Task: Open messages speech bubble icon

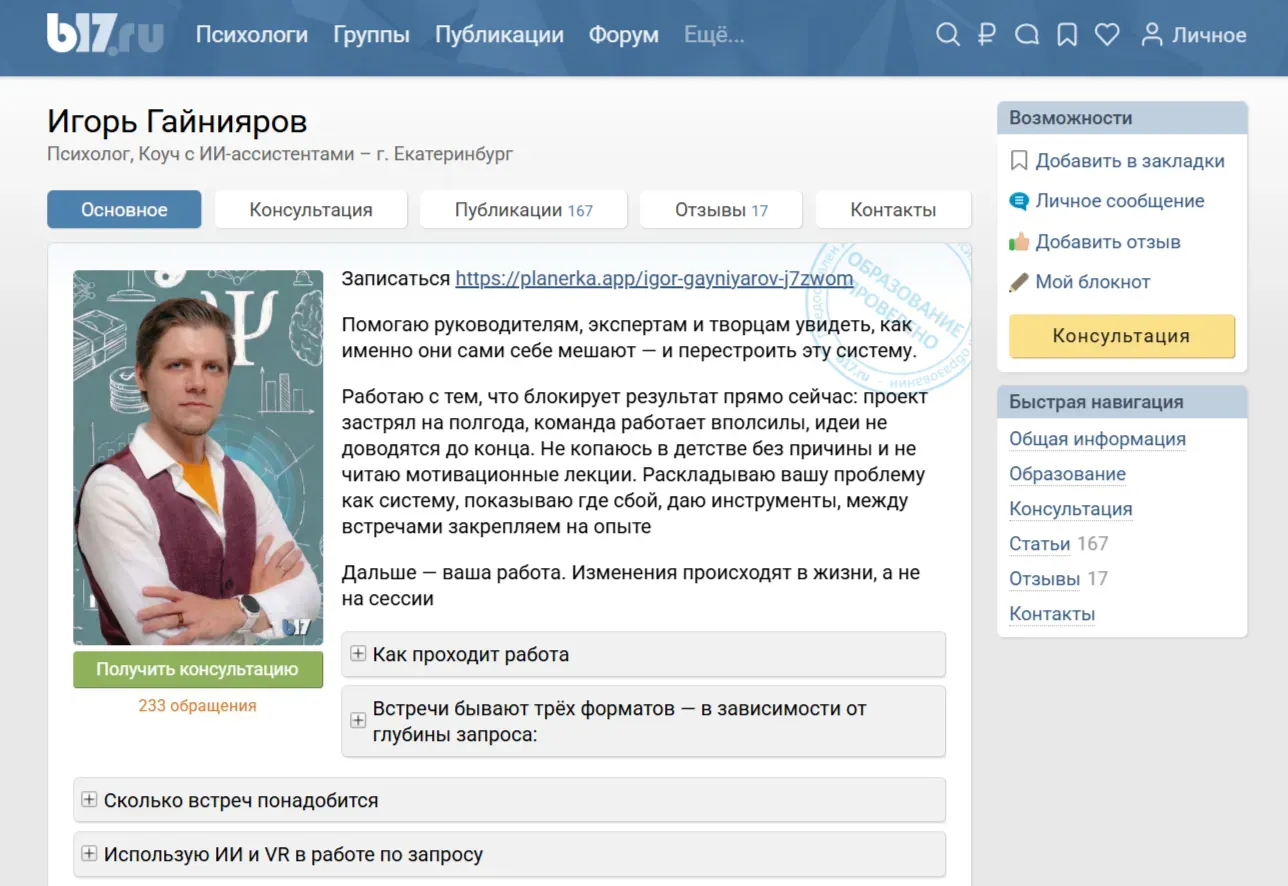Action: (1027, 35)
